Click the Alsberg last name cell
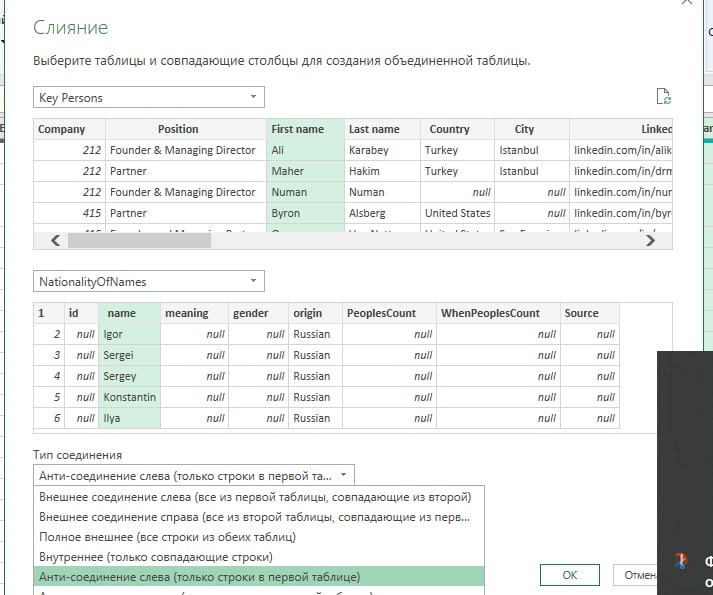This screenshot has width=713, height=595. (382, 213)
